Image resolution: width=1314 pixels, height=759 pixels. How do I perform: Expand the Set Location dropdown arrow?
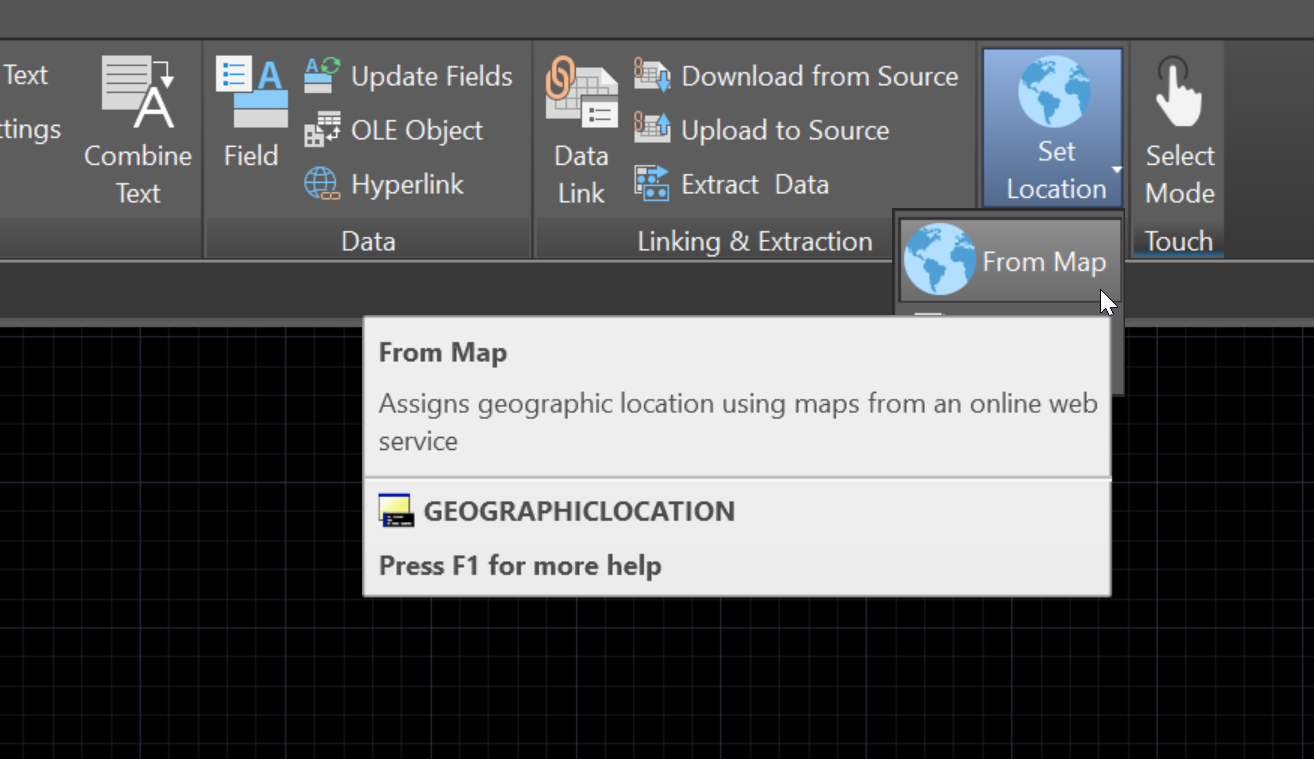tap(1116, 171)
